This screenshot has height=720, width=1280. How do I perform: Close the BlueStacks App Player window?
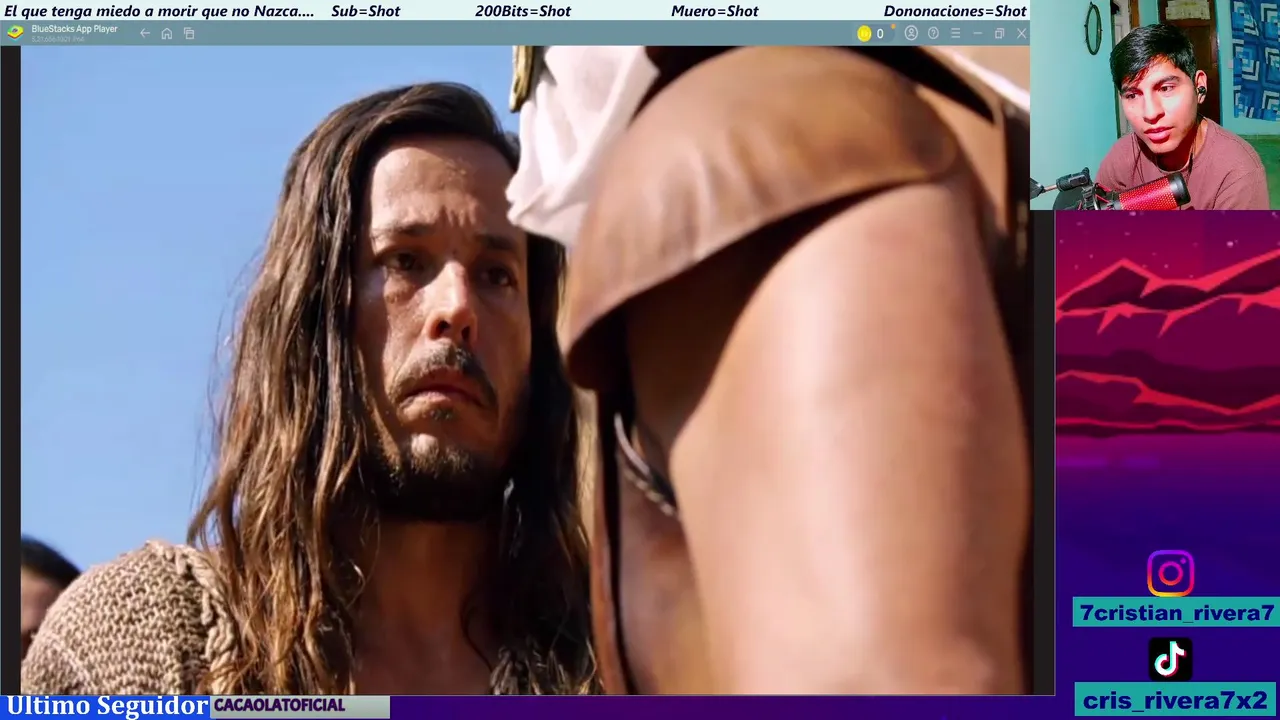tap(1021, 33)
